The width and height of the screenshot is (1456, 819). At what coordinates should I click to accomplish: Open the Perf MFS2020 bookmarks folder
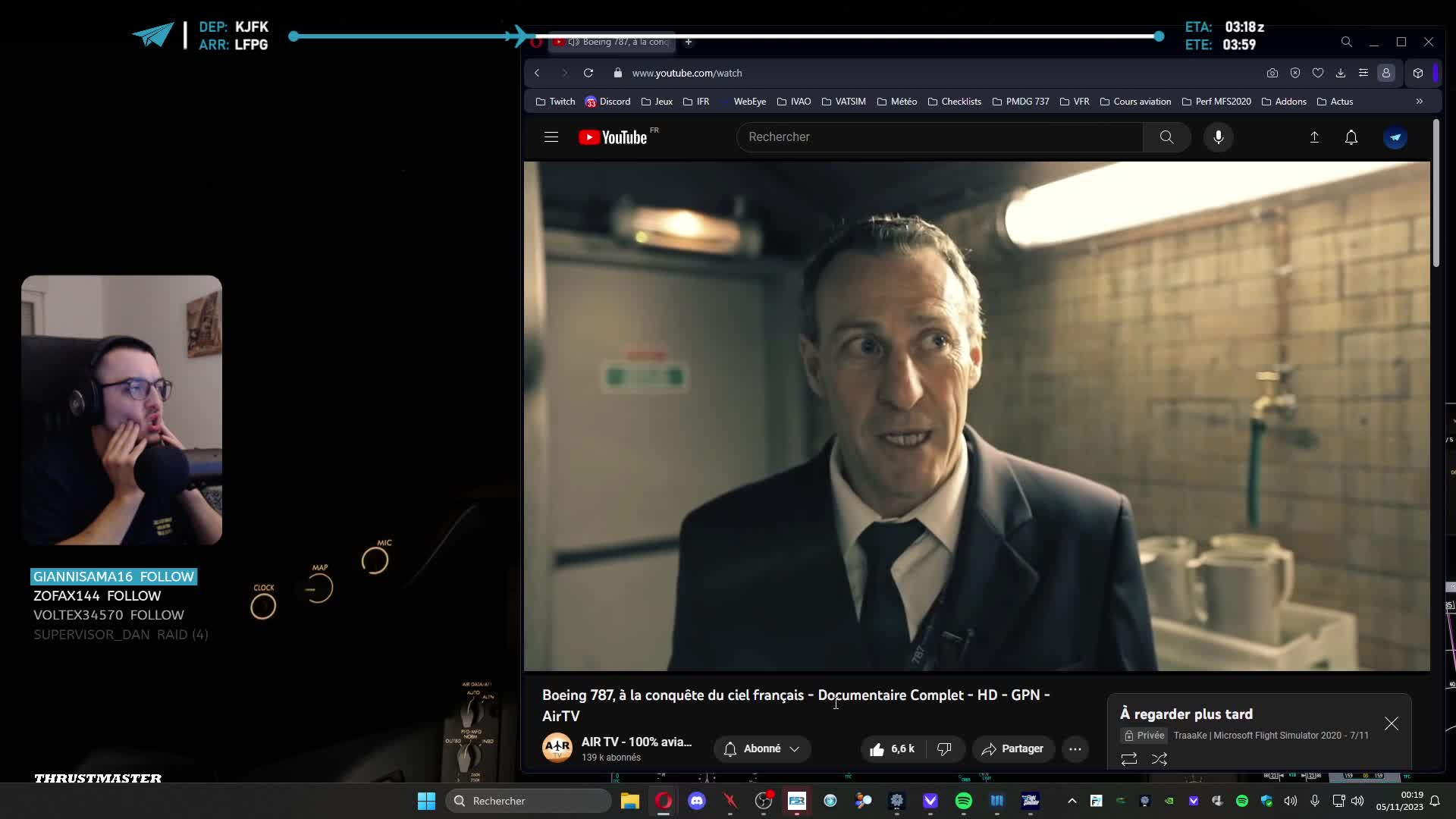coord(1216,102)
